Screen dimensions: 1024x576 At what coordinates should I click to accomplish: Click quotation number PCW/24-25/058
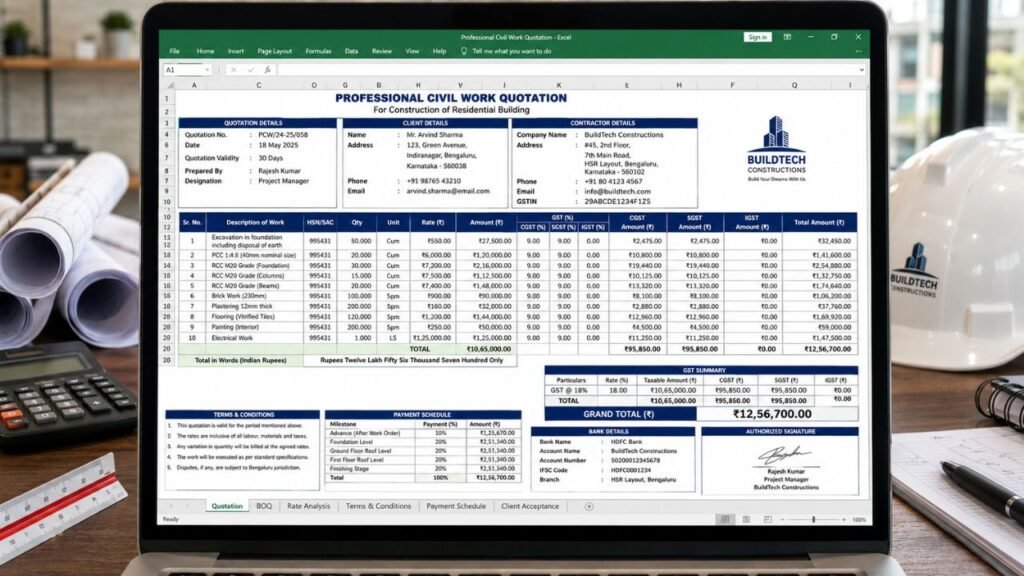[283, 135]
